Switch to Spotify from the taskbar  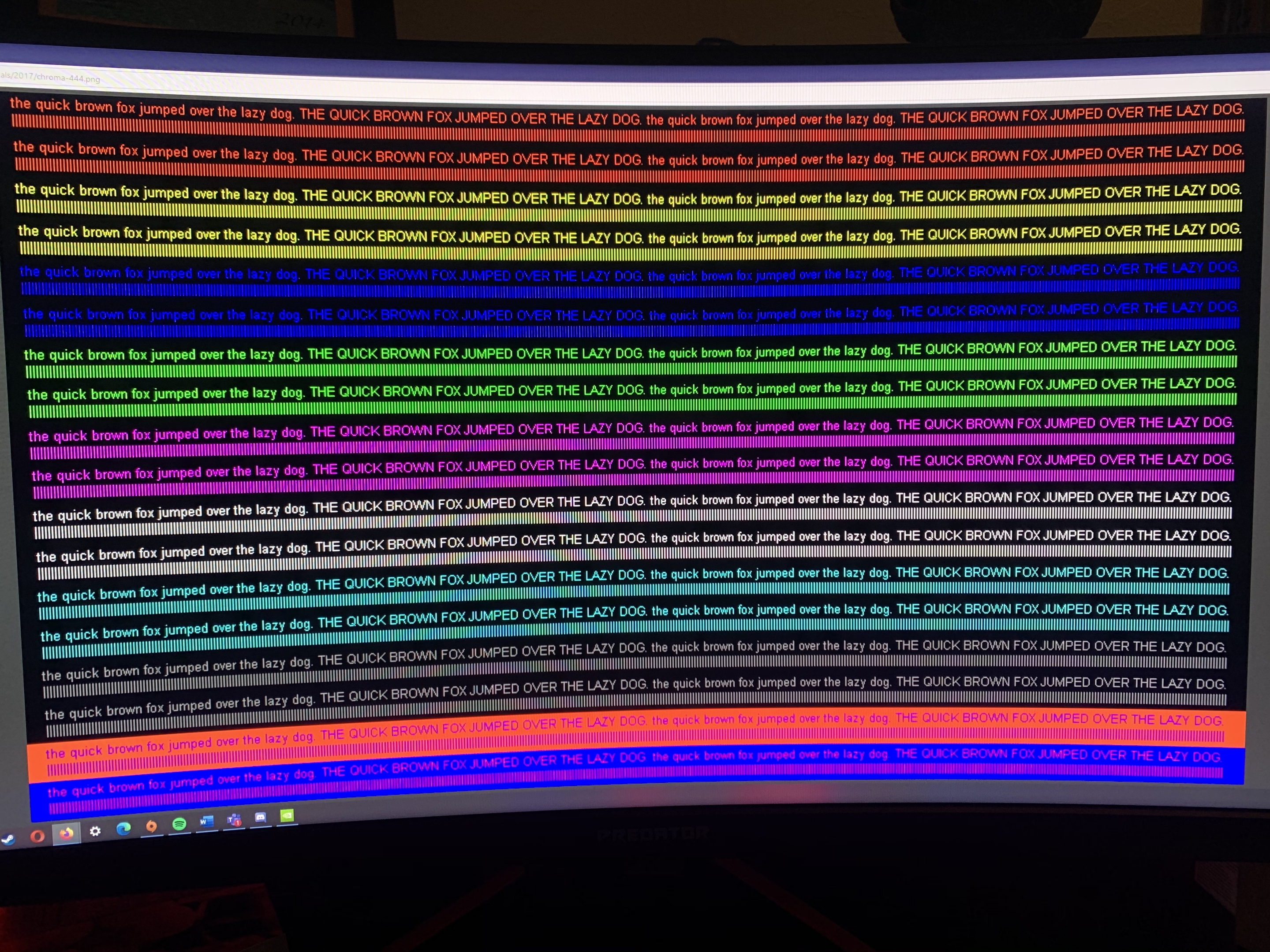click(179, 823)
